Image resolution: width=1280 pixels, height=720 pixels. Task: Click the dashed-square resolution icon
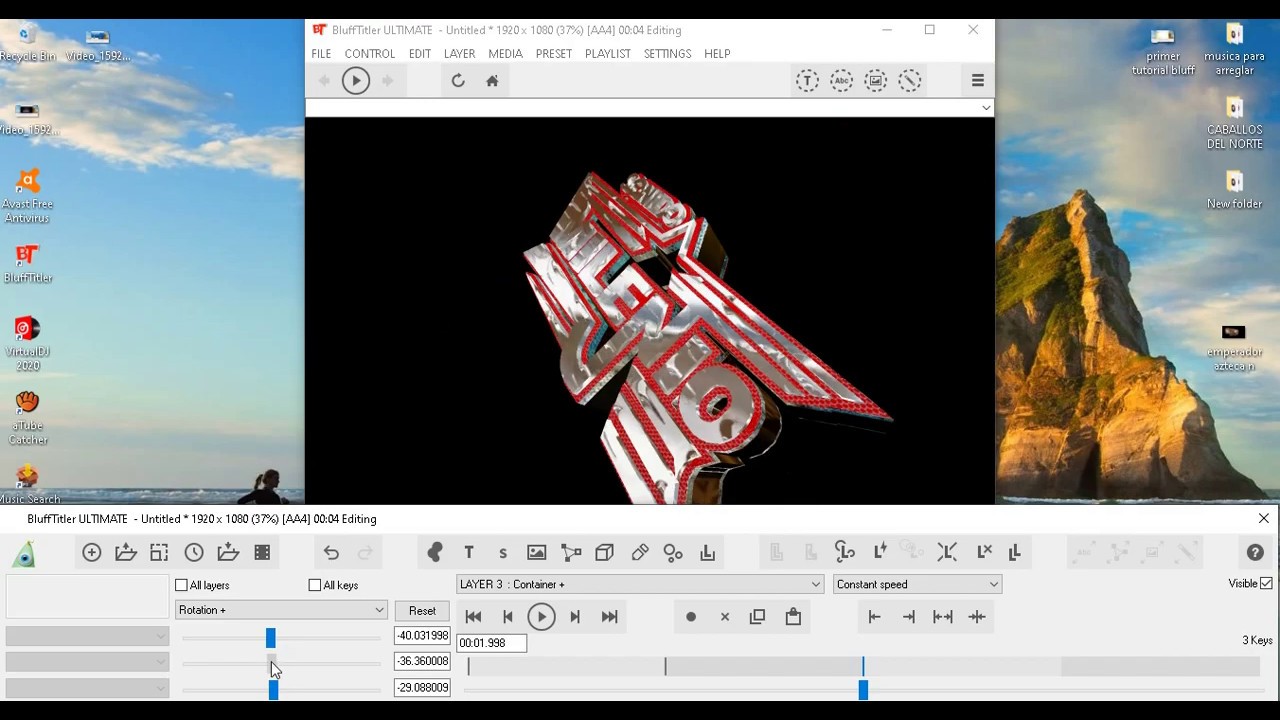click(159, 552)
